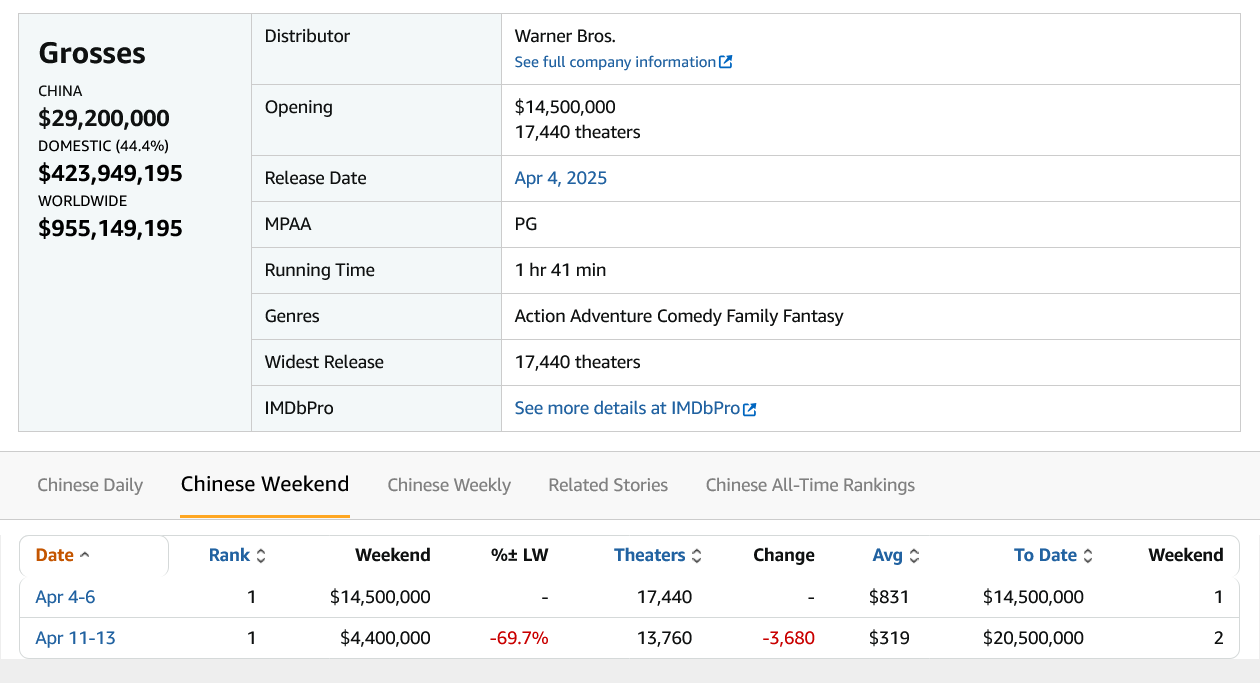Open the Apr 11-13 weekend link
Image resolution: width=1260 pixels, height=683 pixels.
click(x=75, y=638)
